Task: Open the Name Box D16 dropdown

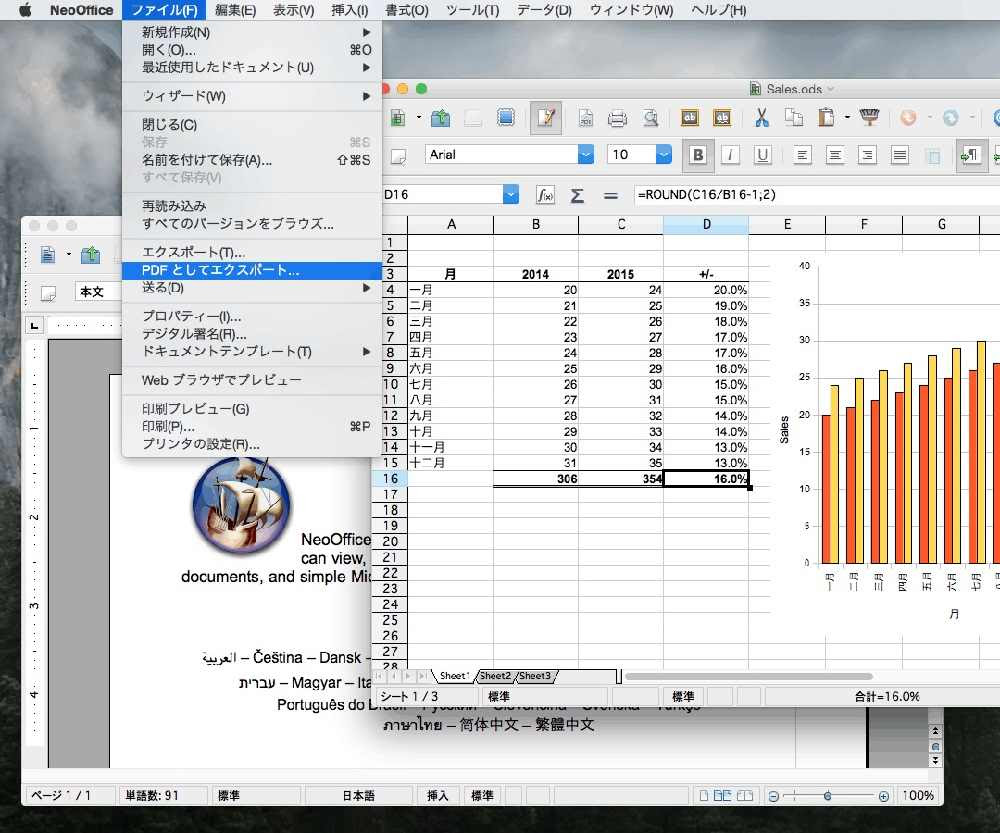Action: tap(511, 195)
